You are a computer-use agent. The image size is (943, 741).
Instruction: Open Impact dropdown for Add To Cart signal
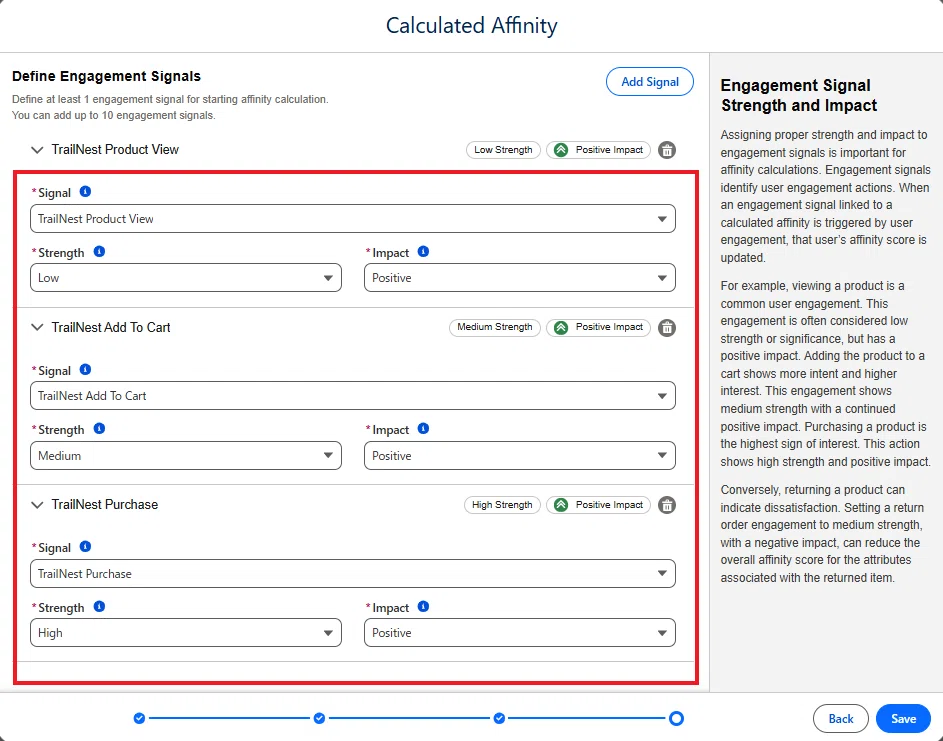[x=520, y=455]
